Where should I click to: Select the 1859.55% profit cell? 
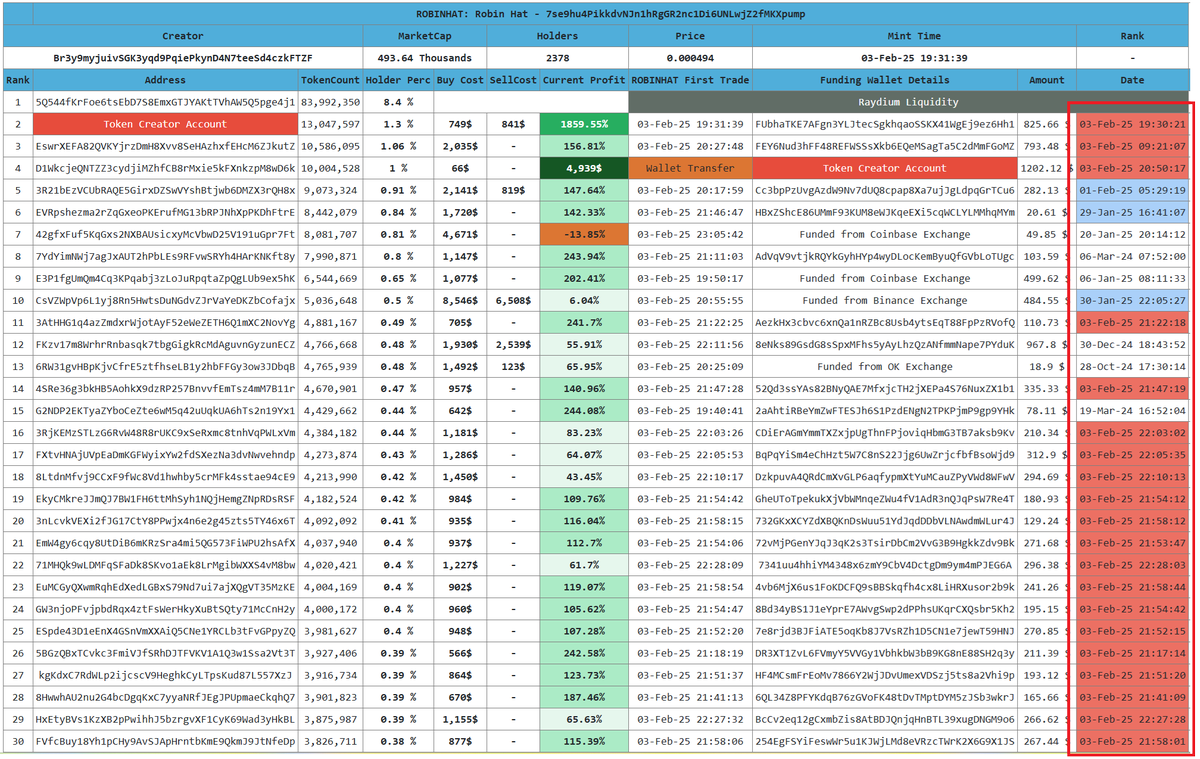(x=584, y=124)
